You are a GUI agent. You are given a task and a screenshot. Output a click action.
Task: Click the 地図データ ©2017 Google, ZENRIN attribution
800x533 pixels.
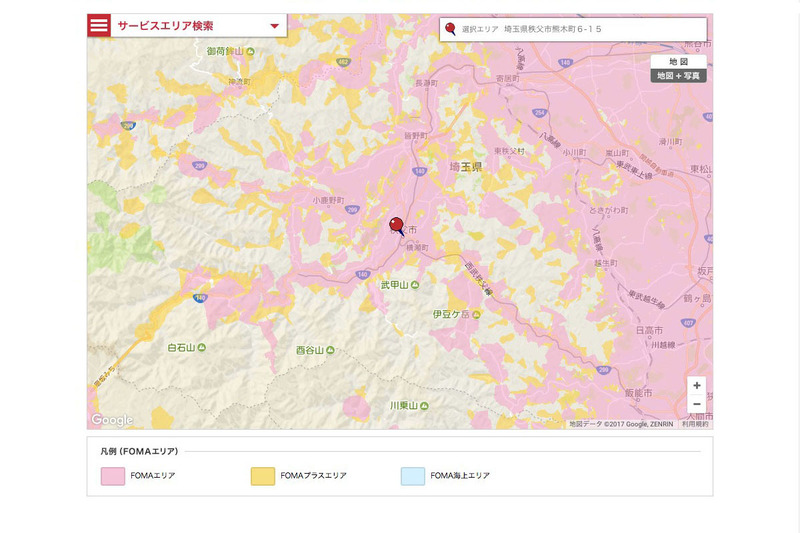(x=621, y=424)
